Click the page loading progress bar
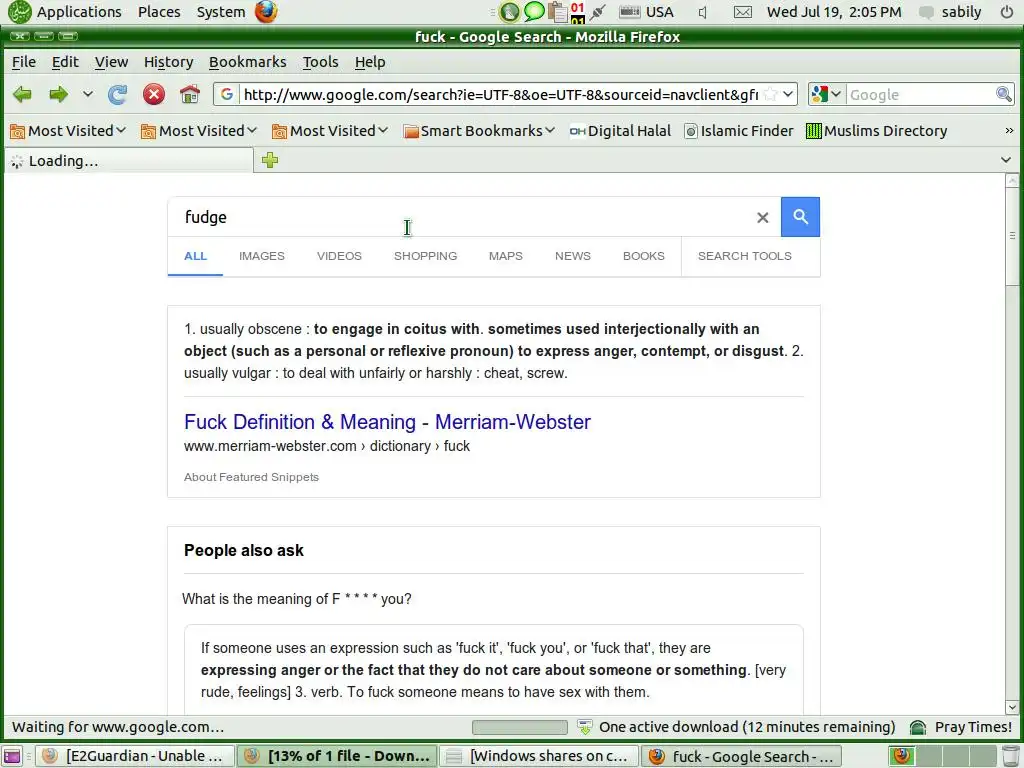This screenshot has height=768, width=1024. tap(520, 727)
